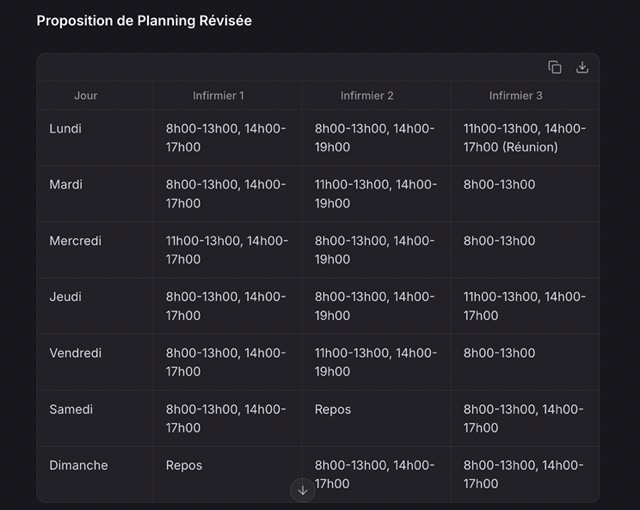Select the 'Samedi' row label
This screenshot has width=640, height=510.
coord(71,409)
